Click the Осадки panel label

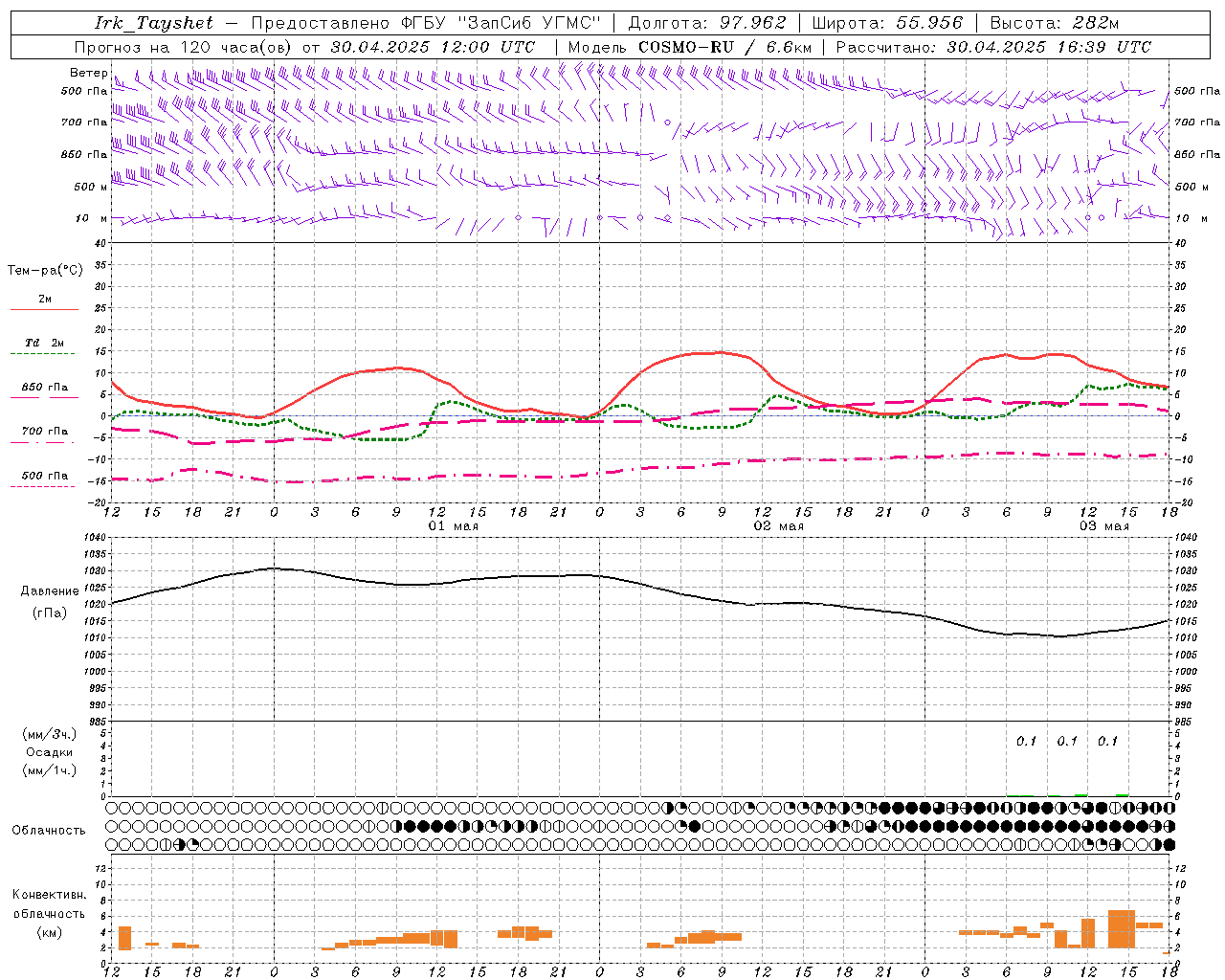(50, 752)
